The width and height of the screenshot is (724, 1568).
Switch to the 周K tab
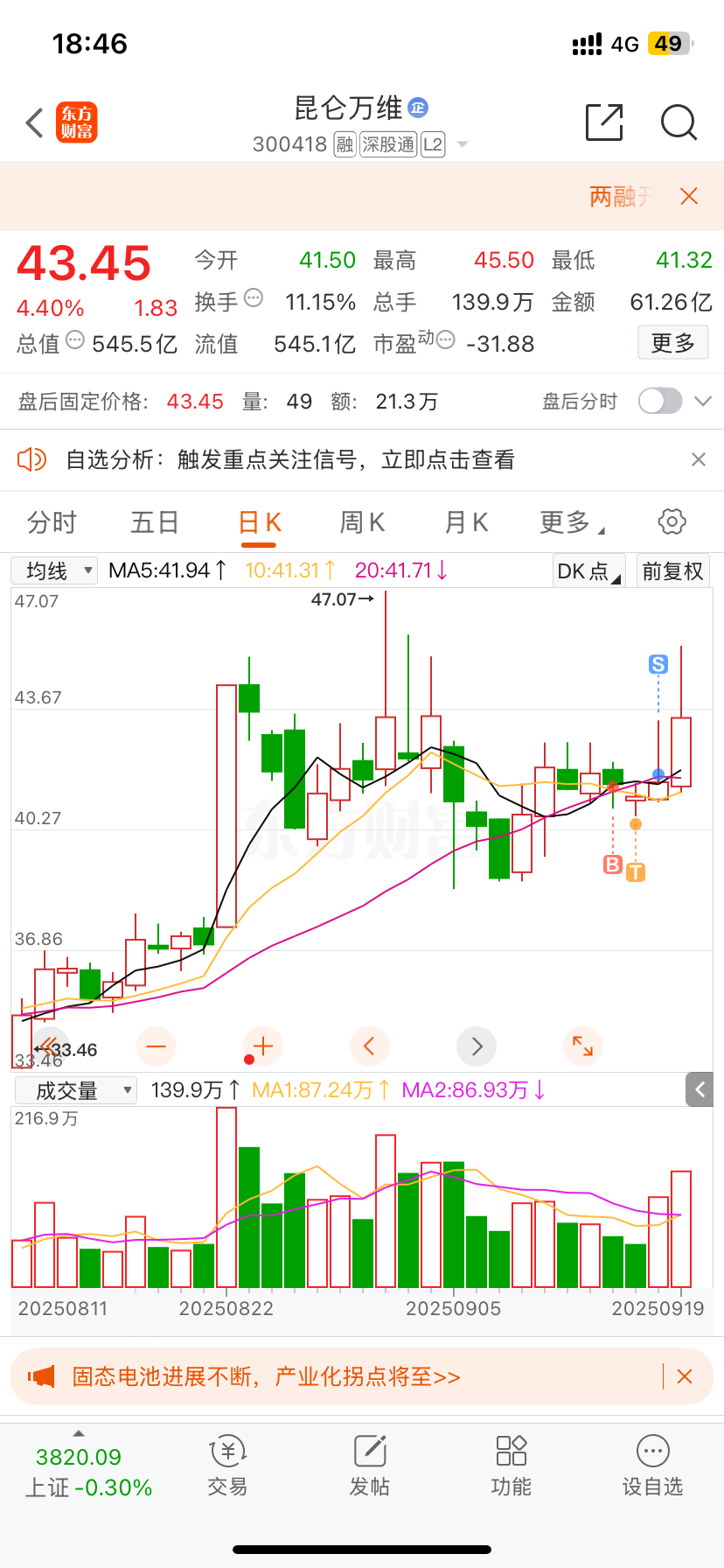coord(362,522)
